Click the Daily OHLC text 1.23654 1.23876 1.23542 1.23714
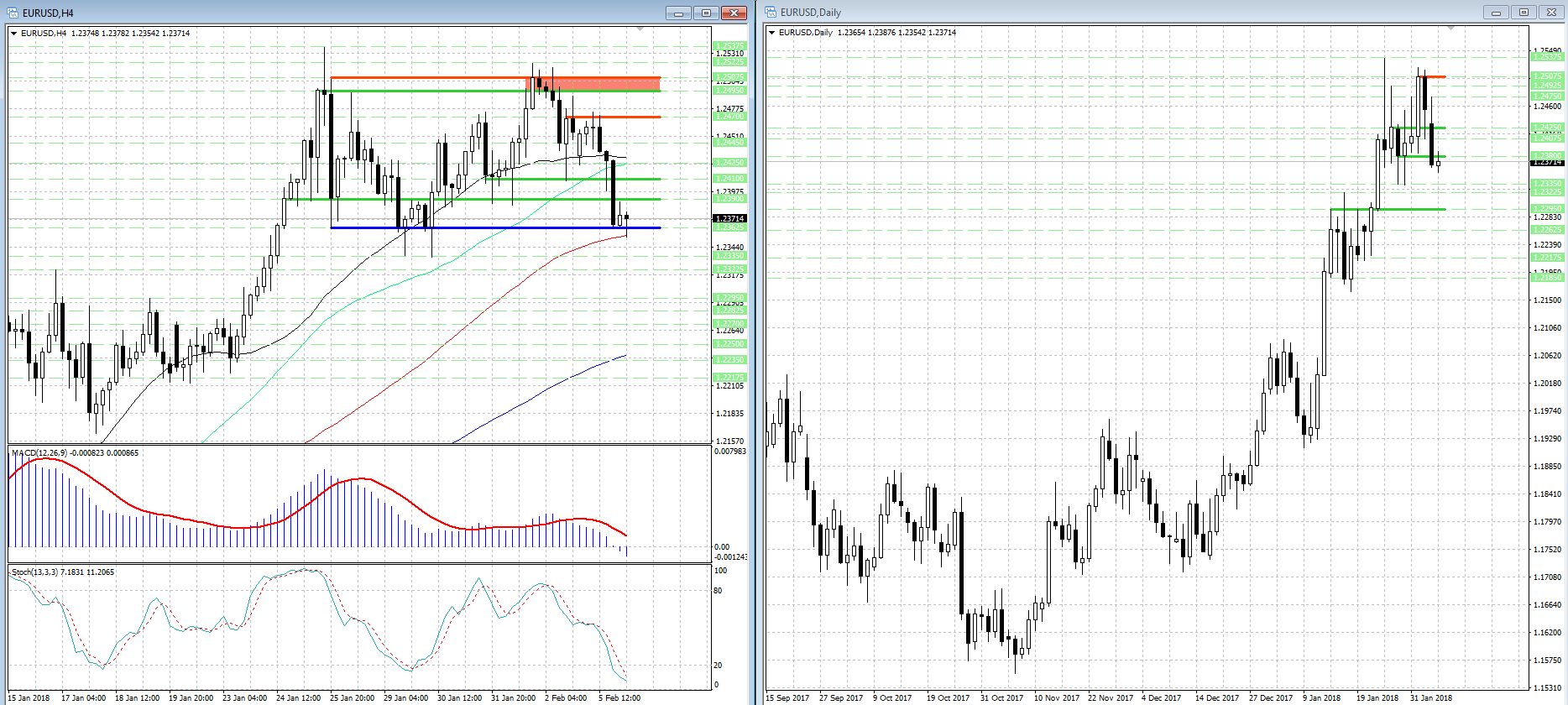Image resolution: width=1568 pixels, height=705 pixels. (x=897, y=33)
